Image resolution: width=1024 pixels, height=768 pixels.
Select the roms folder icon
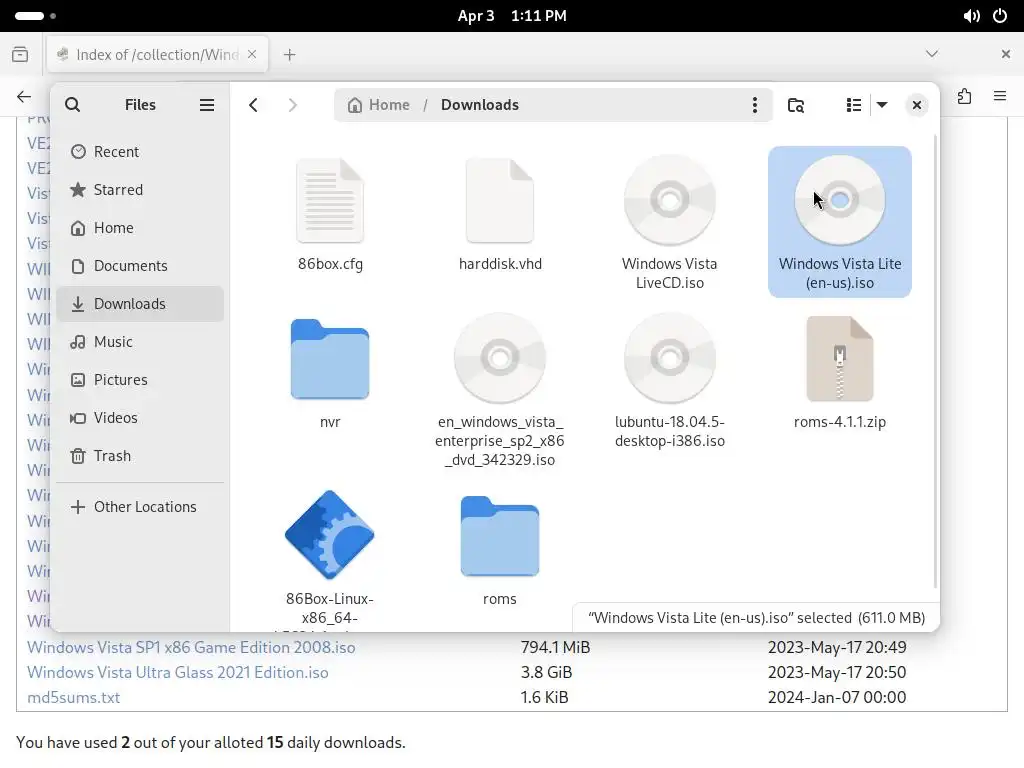[500, 536]
